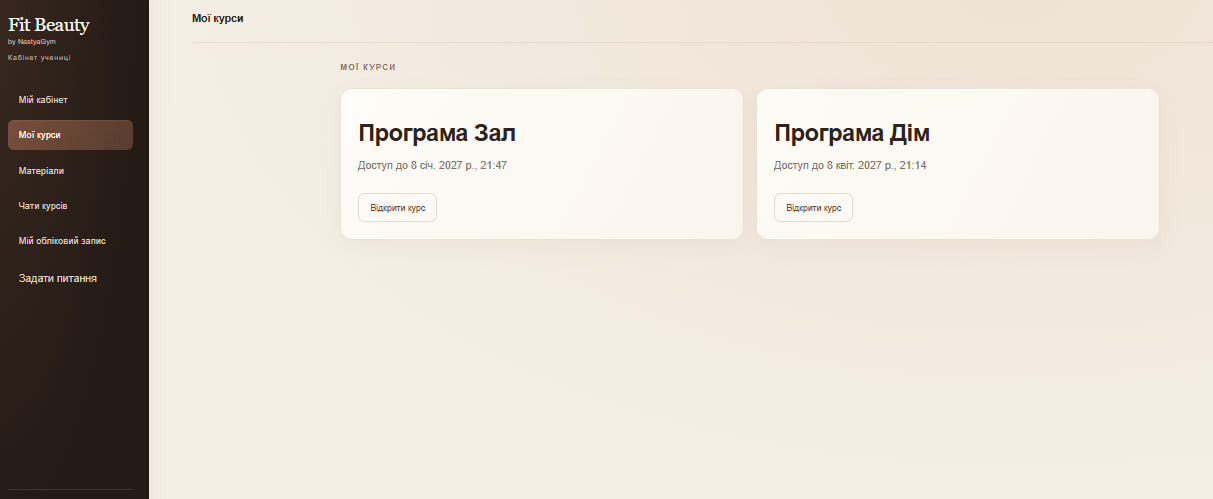Viewport: 1213px width, 499px height.
Task: Open course button for Програма Дім
Action: tap(813, 208)
